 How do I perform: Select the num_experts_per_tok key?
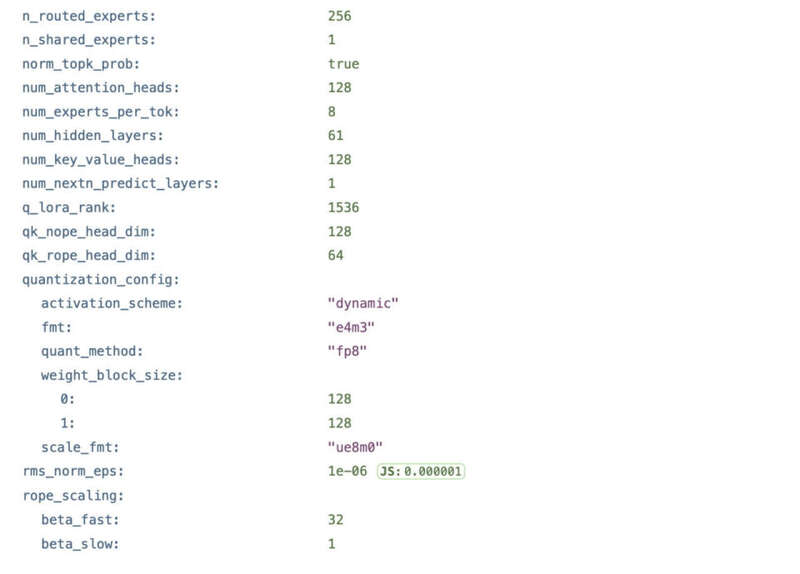pos(101,112)
